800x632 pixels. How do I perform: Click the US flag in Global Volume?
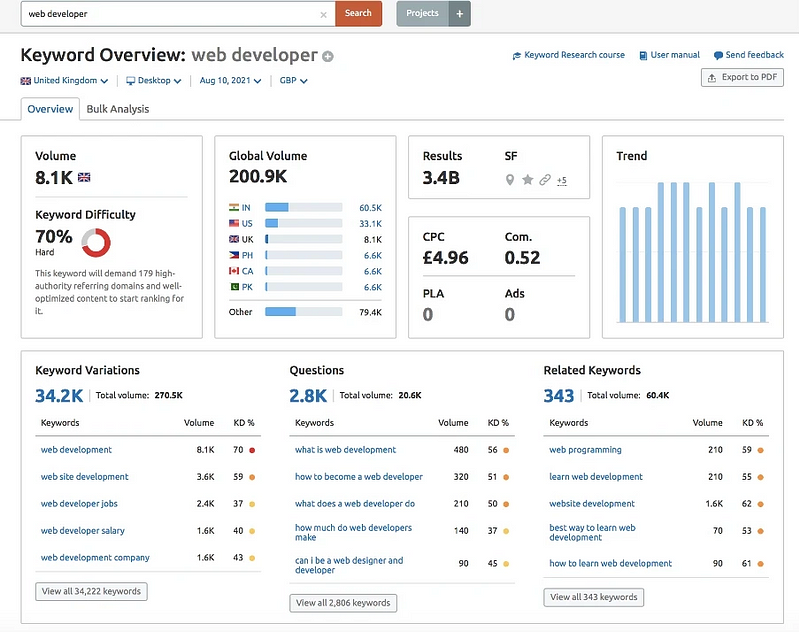tap(234, 223)
